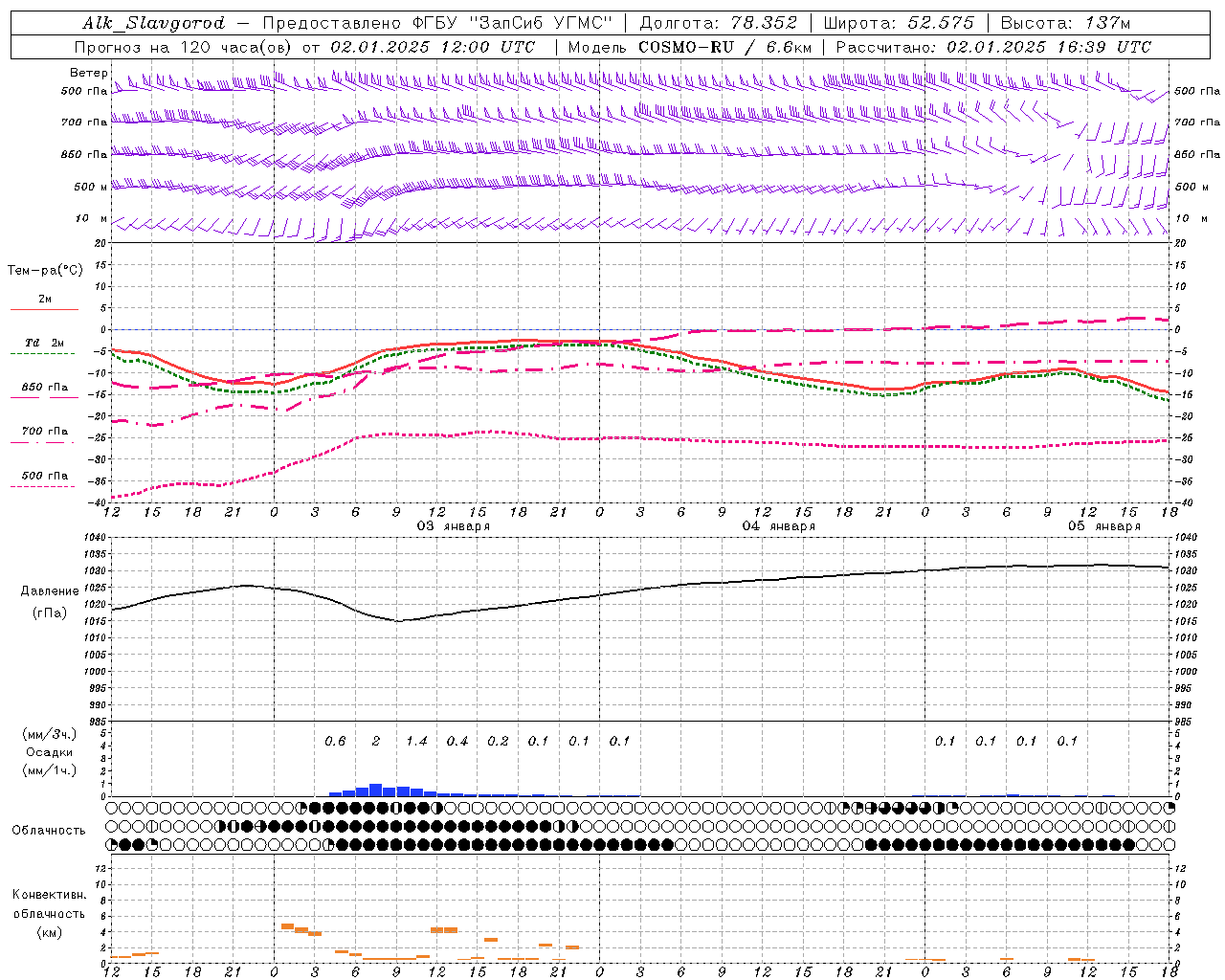Click the Давление panel label
The image size is (1225, 980).
click(50, 591)
